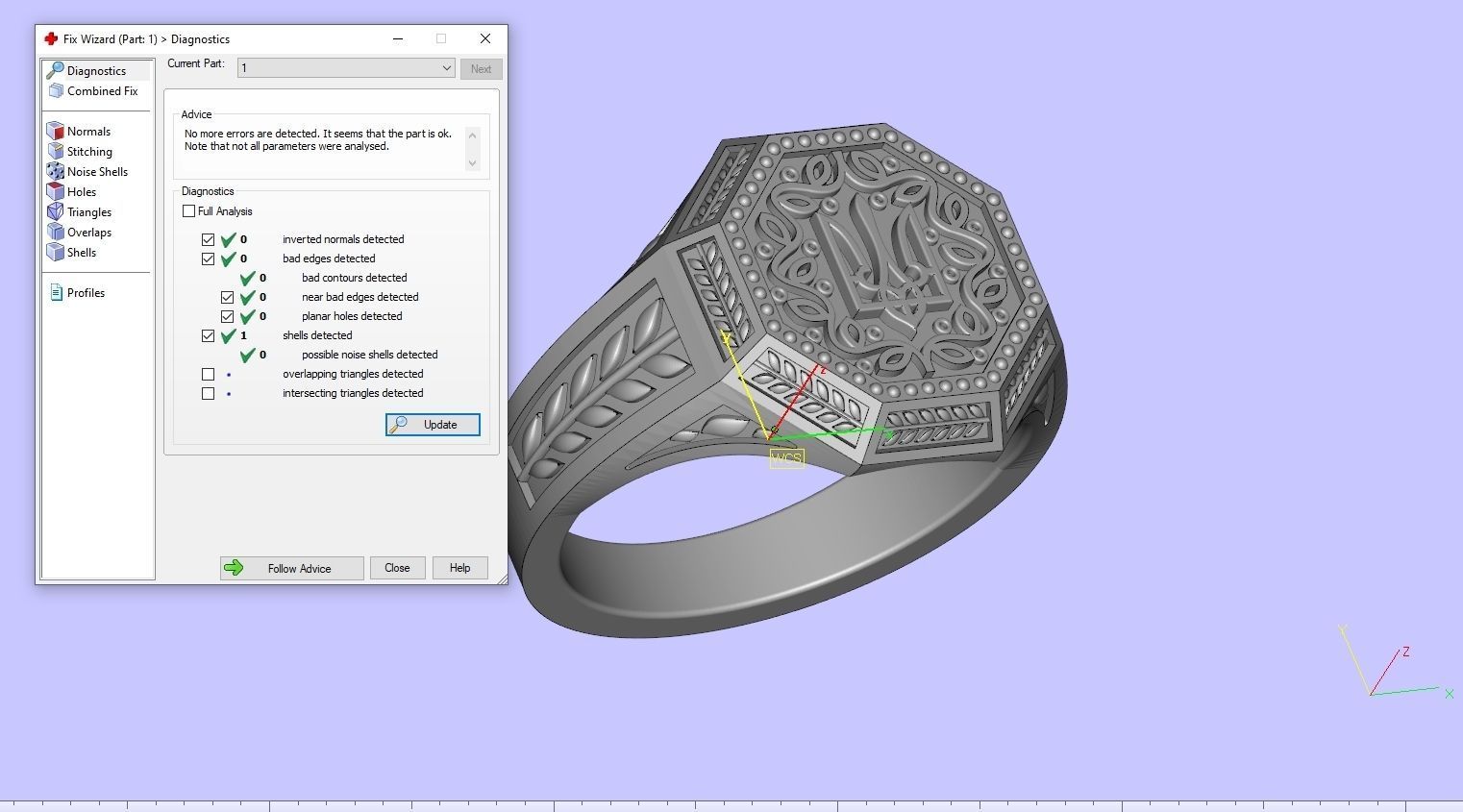Click Advice box scroll-up arrow
This screenshot has height=812, width=1463.
pyautogui.click(x=472, y=135)
